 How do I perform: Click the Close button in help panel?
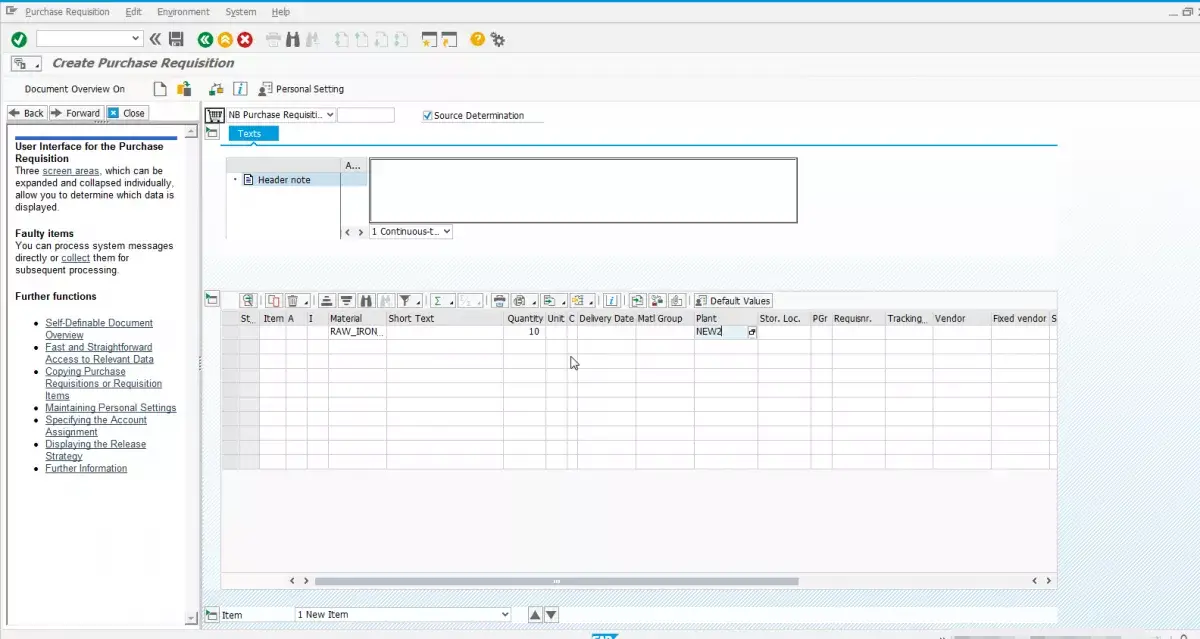127,113
